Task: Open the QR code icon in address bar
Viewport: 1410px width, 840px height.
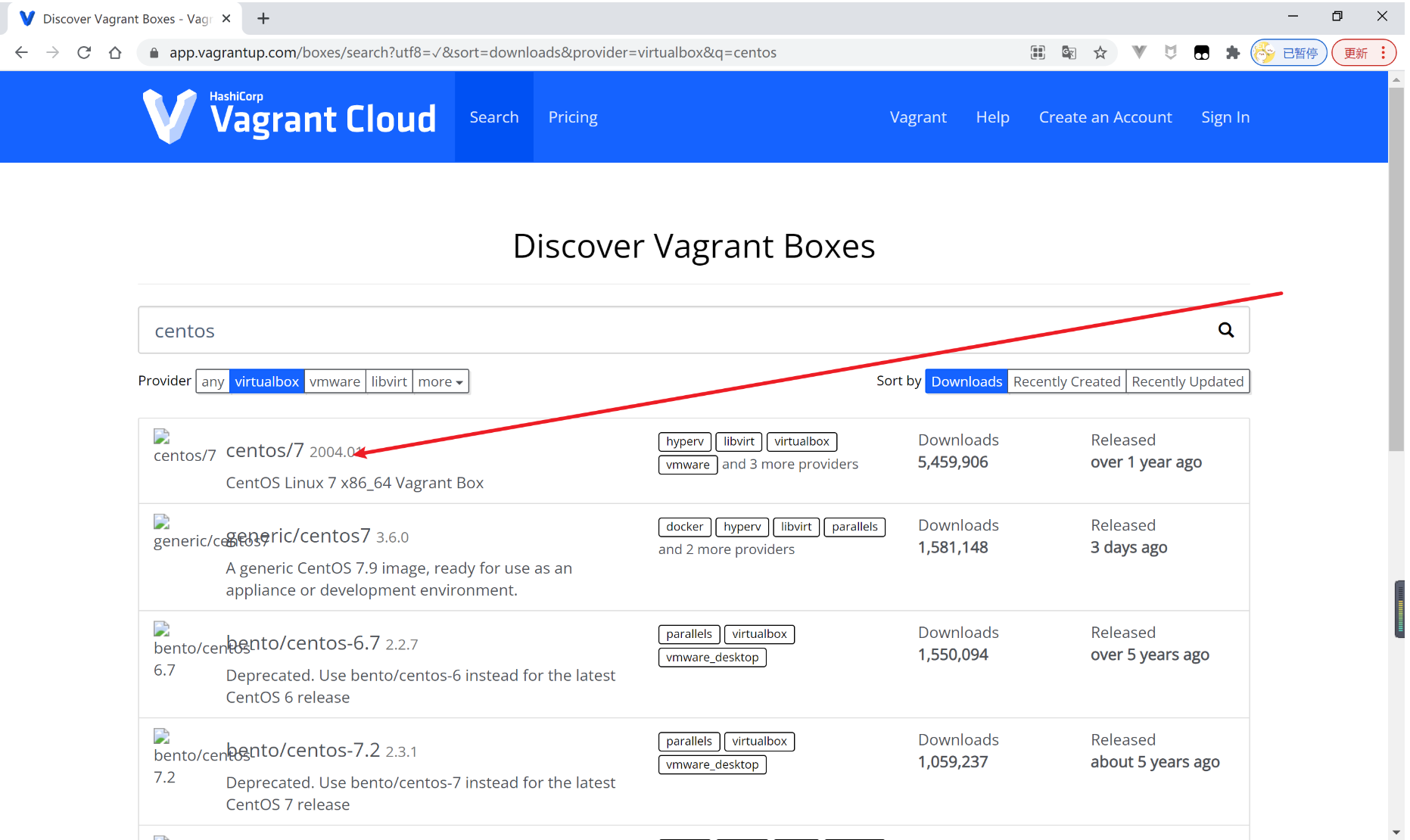Action: 1038,52
